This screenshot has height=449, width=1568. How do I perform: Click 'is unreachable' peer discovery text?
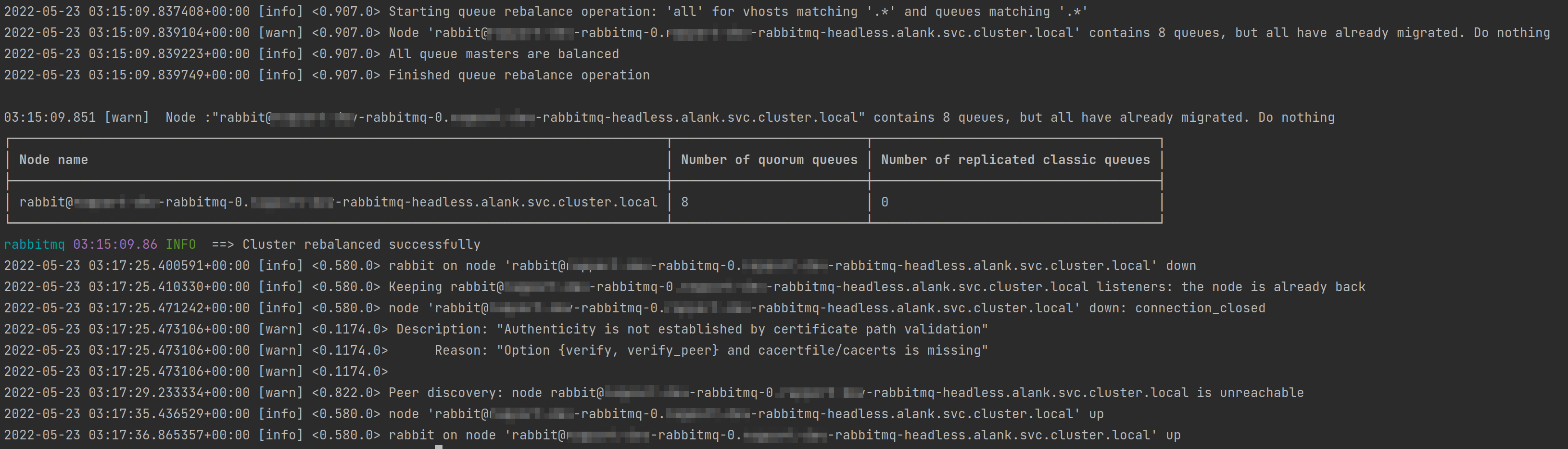coord(1250,393)
